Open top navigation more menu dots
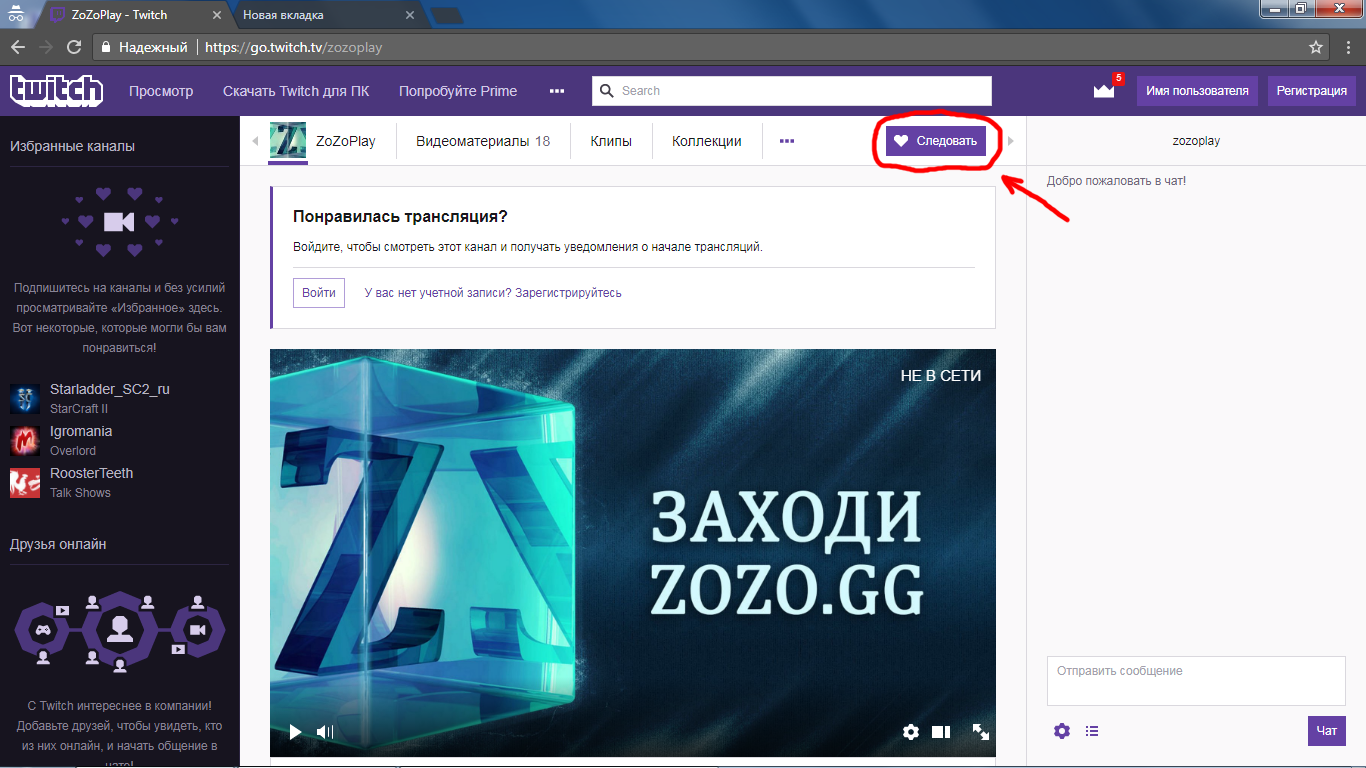 click(557, 91)
